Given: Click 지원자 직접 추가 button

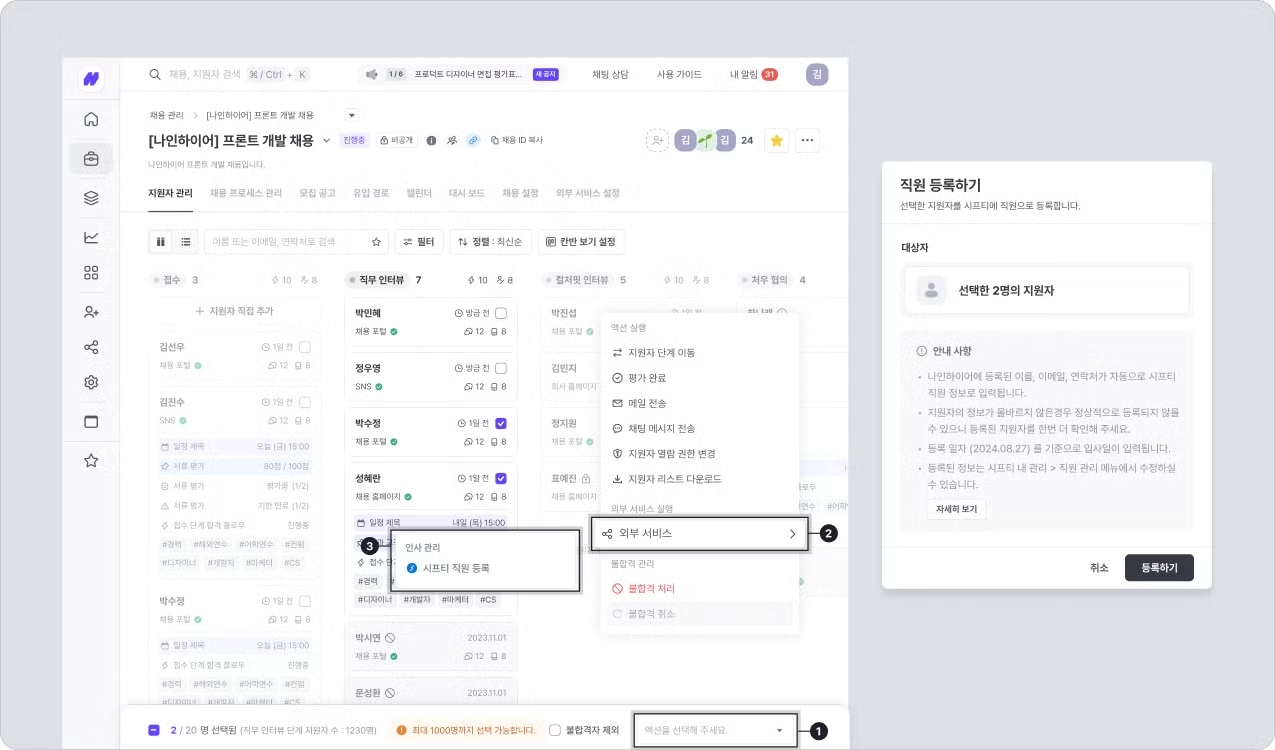Looking at the screenshot, I should point(234,311).
